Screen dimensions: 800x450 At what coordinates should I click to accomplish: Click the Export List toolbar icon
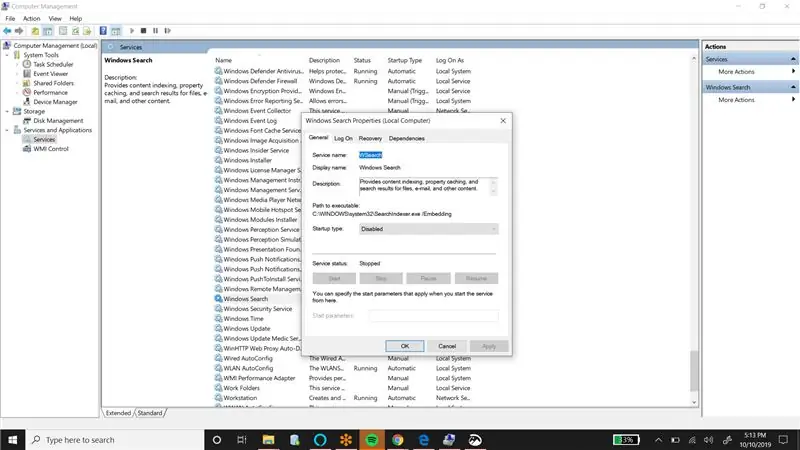pyautogui.click(x=87, y=31)
